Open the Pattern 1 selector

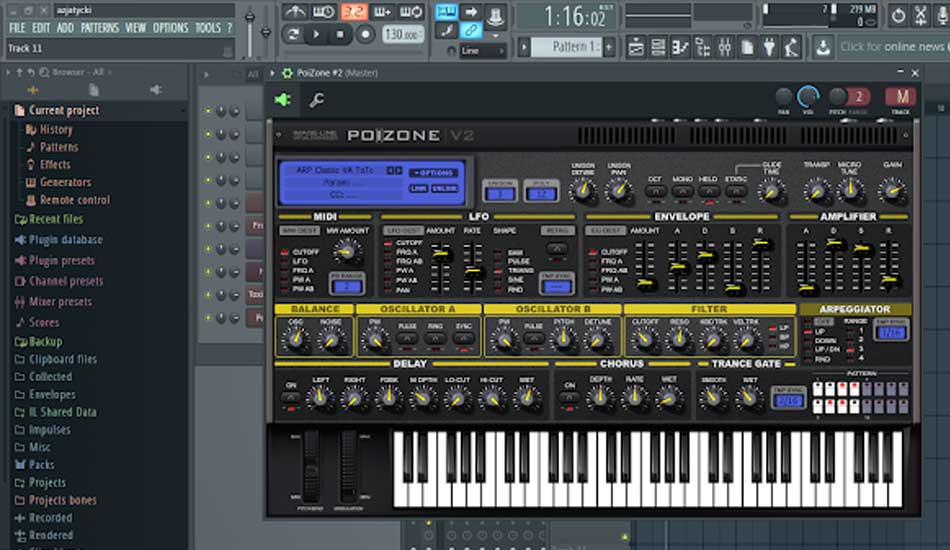click(x=566, y=47)
